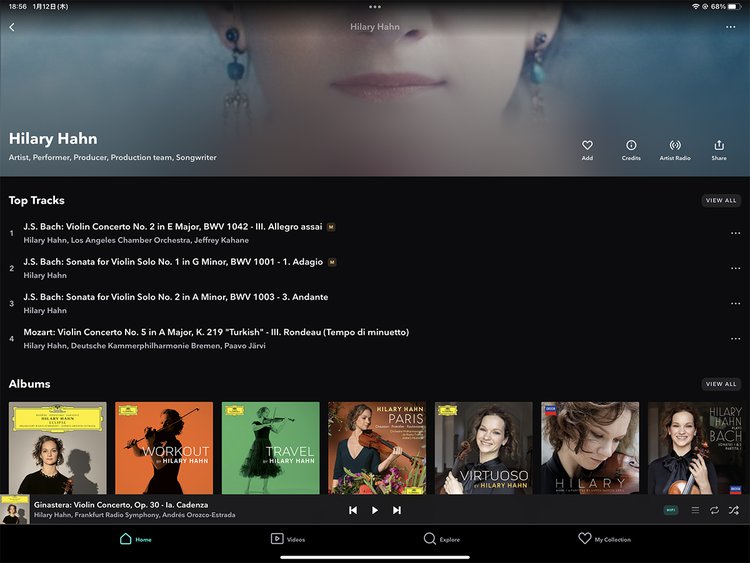Toggle shuffle mode
Viewport: 750px width, 563px height.
tap(734, 510)
